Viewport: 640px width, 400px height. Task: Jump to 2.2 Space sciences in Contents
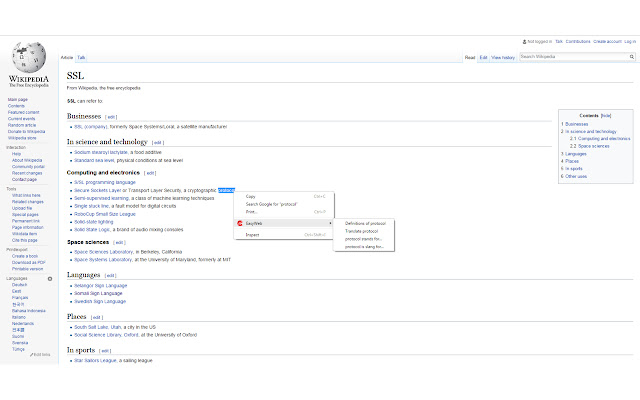589,146
